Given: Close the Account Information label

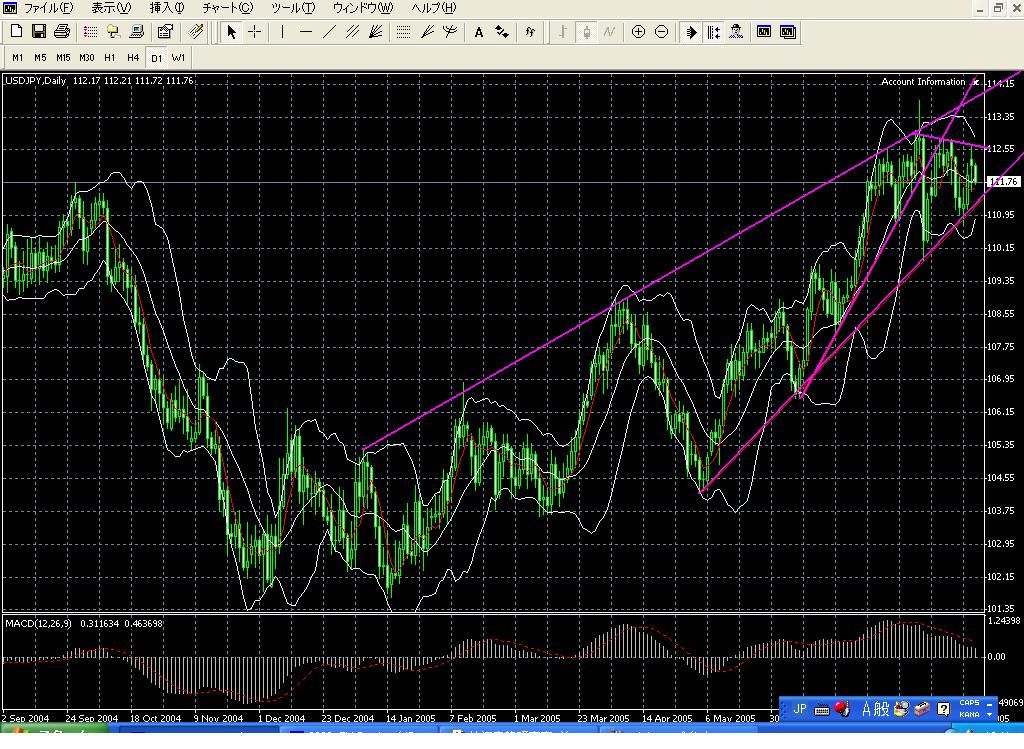Looking at the screenshot, I should [x=975, y=81].
